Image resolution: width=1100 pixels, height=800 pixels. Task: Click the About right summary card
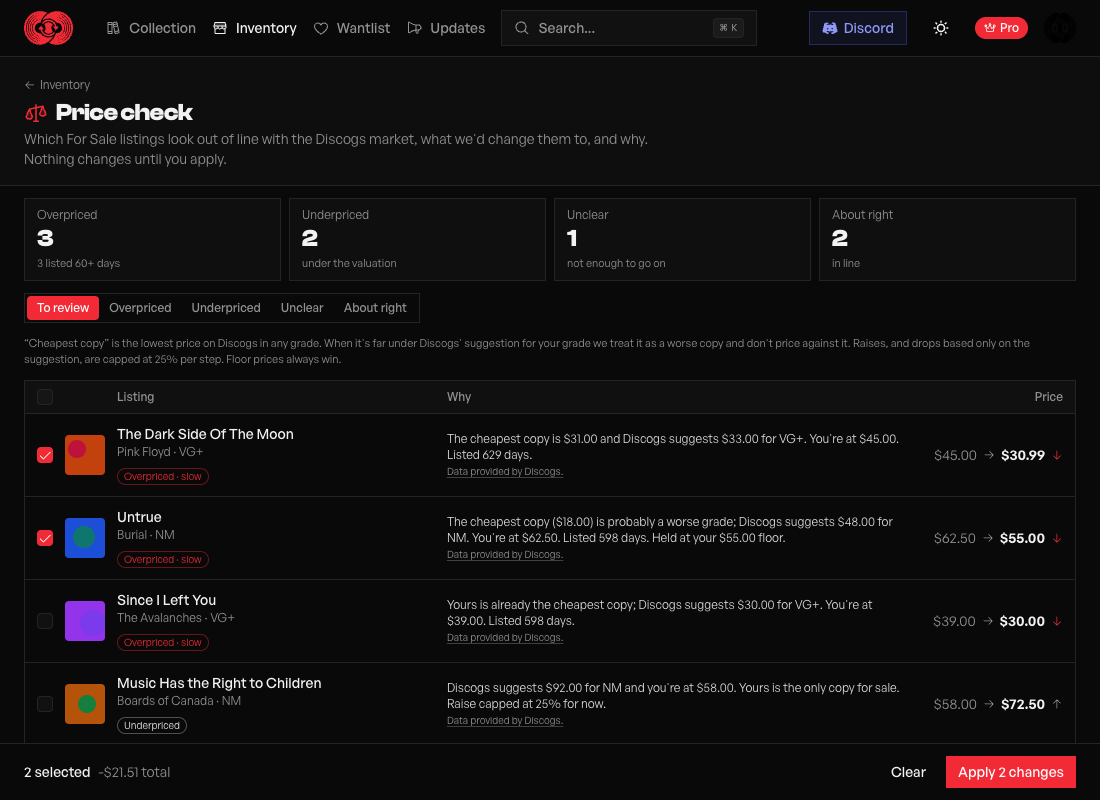tap(947, 239)
